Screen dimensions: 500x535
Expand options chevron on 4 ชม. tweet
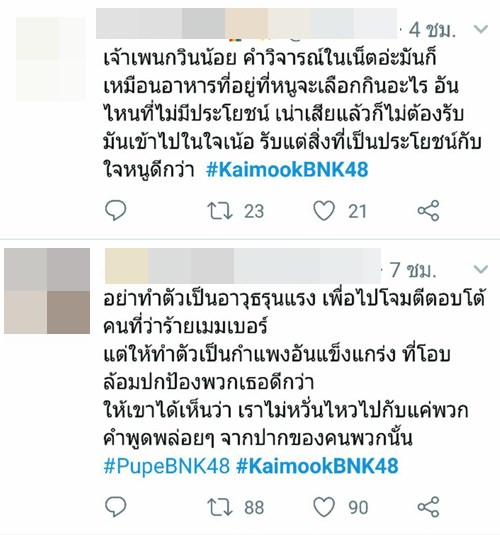tap(481, 29)
